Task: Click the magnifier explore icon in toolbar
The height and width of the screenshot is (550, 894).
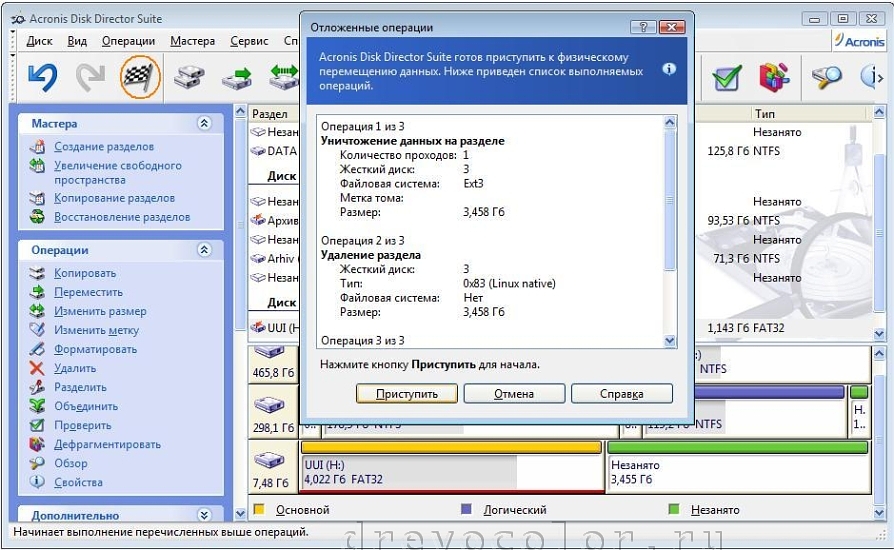Action: [x=827, y=77]
